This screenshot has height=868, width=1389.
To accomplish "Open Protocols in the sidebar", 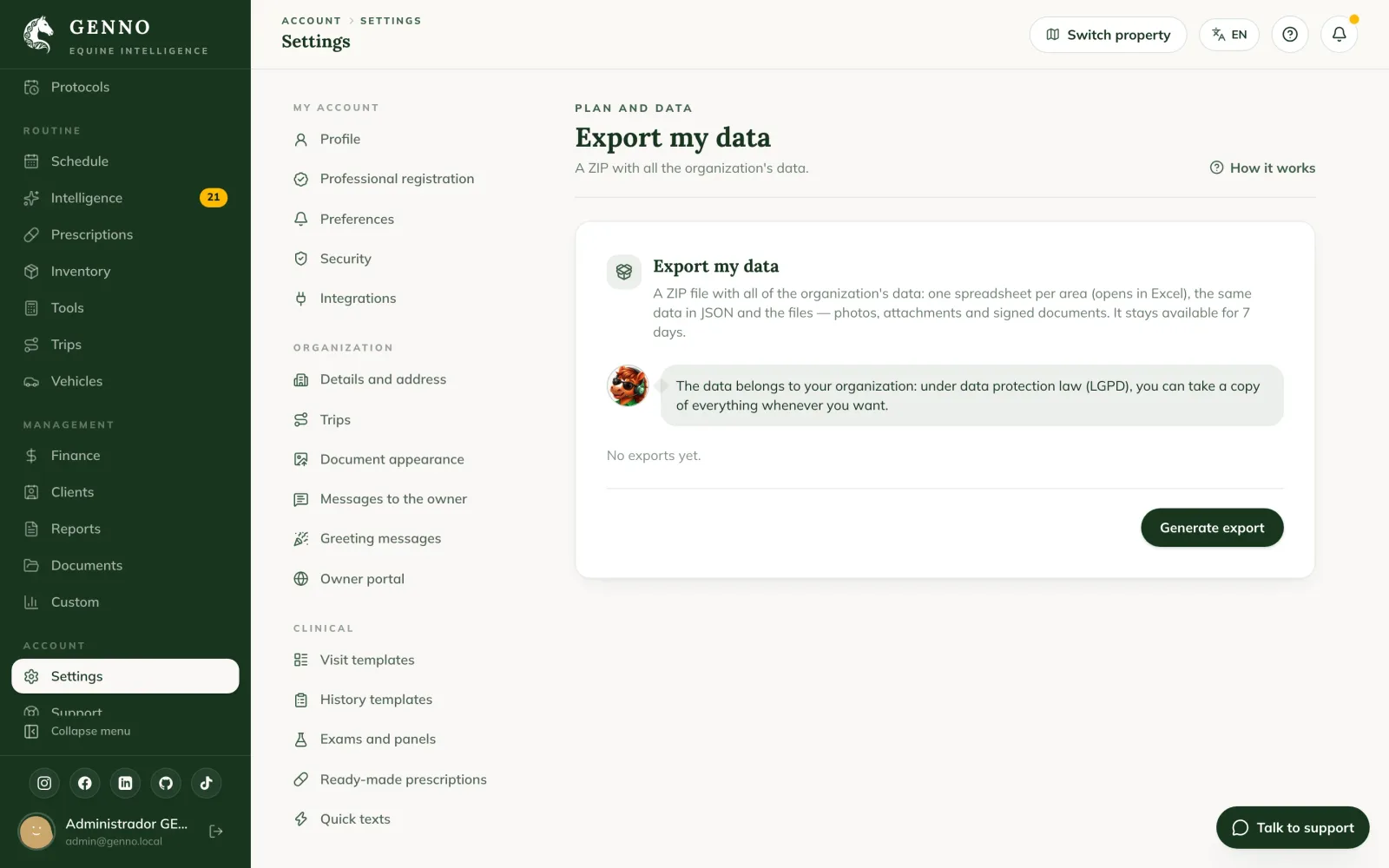I will coord(125,87).
